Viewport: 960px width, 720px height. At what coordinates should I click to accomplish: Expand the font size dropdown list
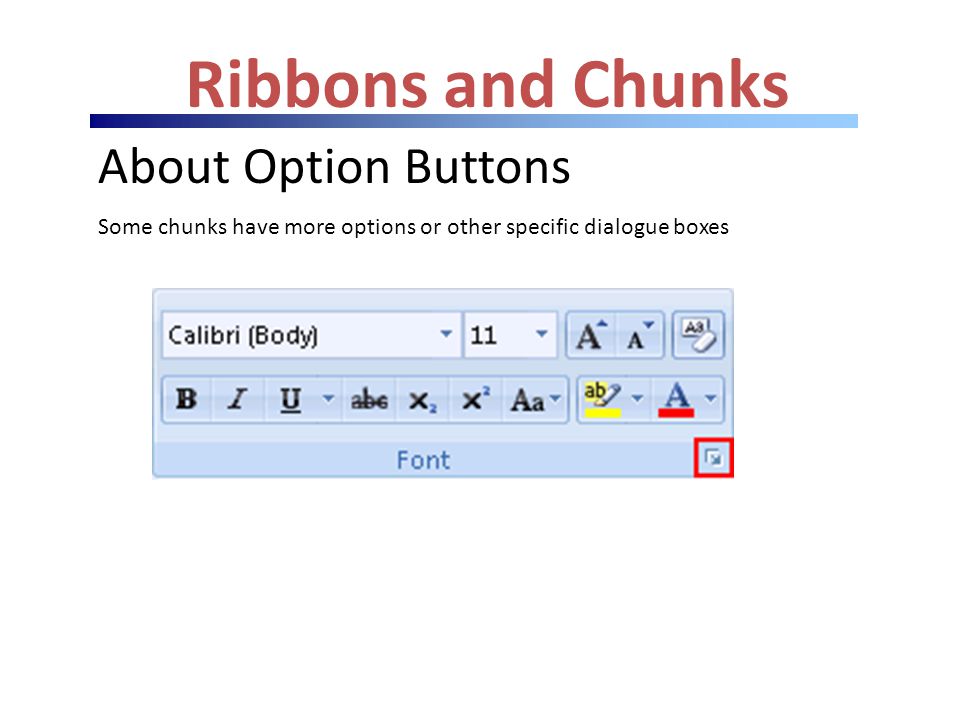click(x=541, y=334)
